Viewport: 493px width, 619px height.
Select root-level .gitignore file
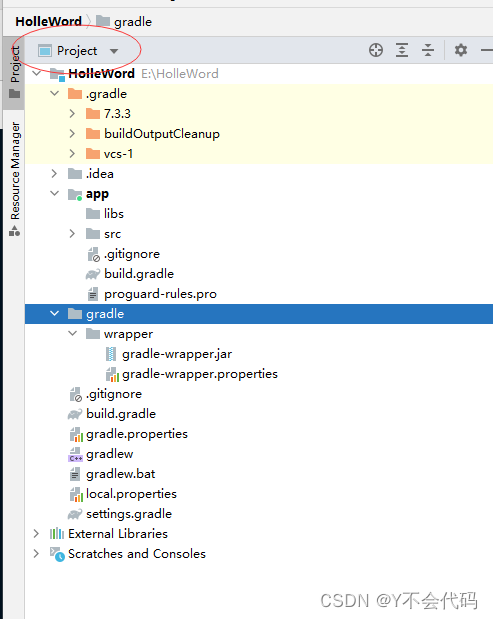tap(259, 394)
